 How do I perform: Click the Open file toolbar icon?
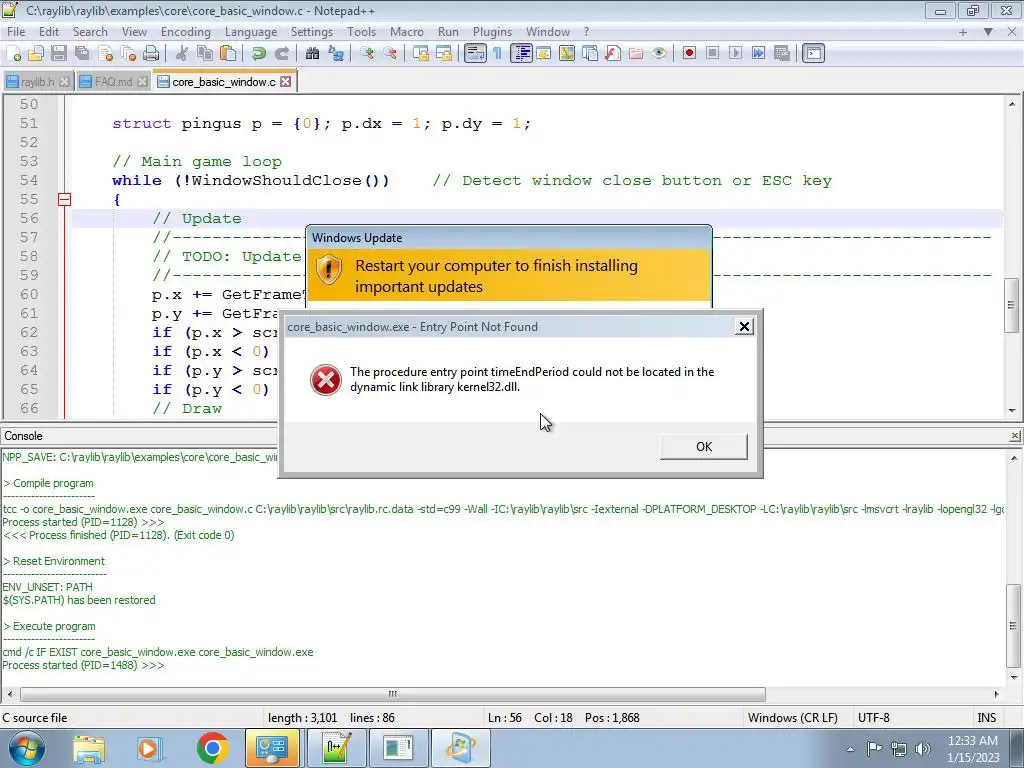(36, 54)
